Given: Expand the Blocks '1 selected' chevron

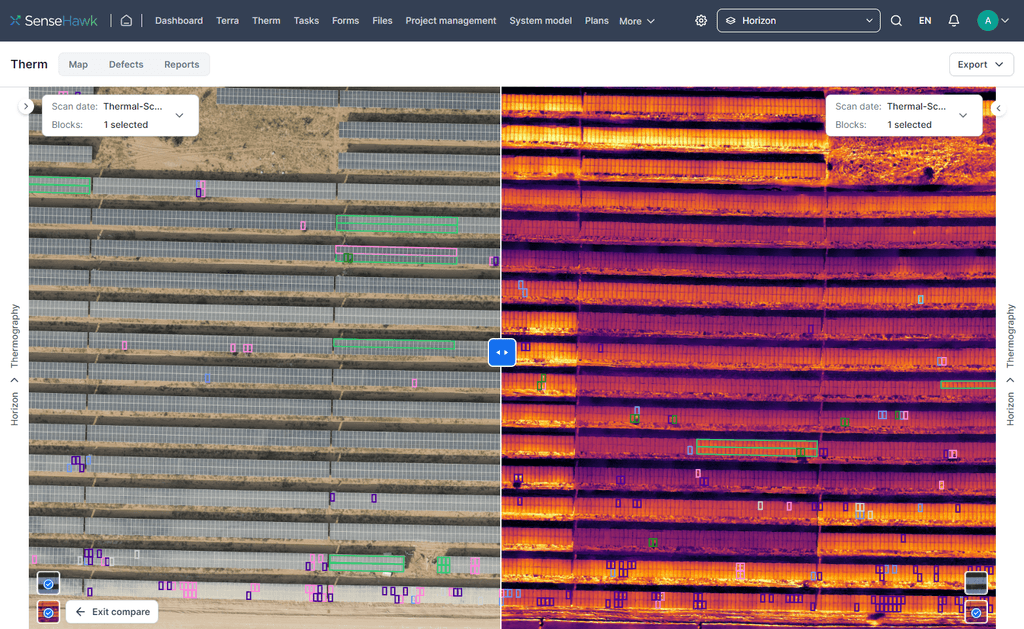Looking at the screenshot, I should [179, 115].
